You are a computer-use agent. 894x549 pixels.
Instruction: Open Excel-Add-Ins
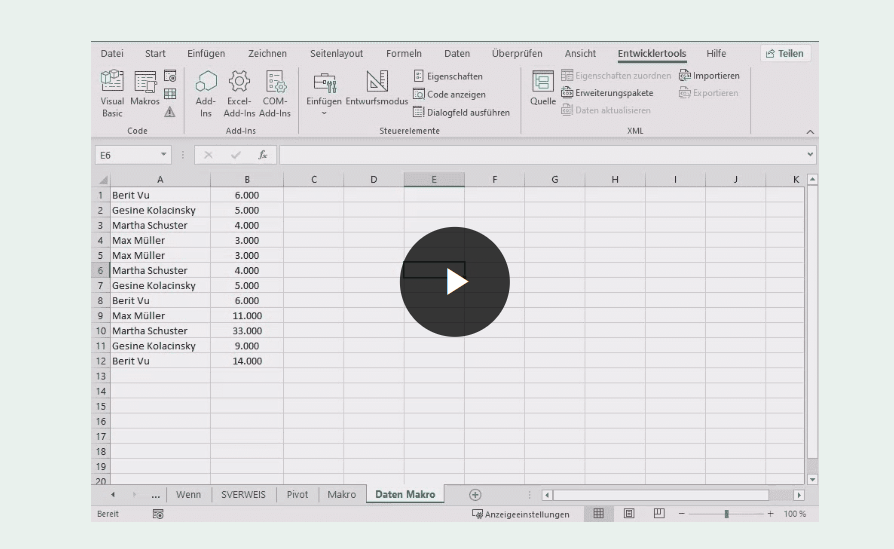pos(239,93)
